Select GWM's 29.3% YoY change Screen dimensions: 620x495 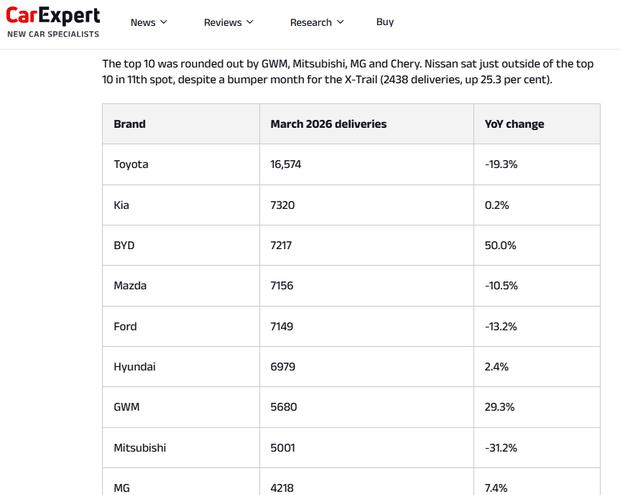coord(499,407)
